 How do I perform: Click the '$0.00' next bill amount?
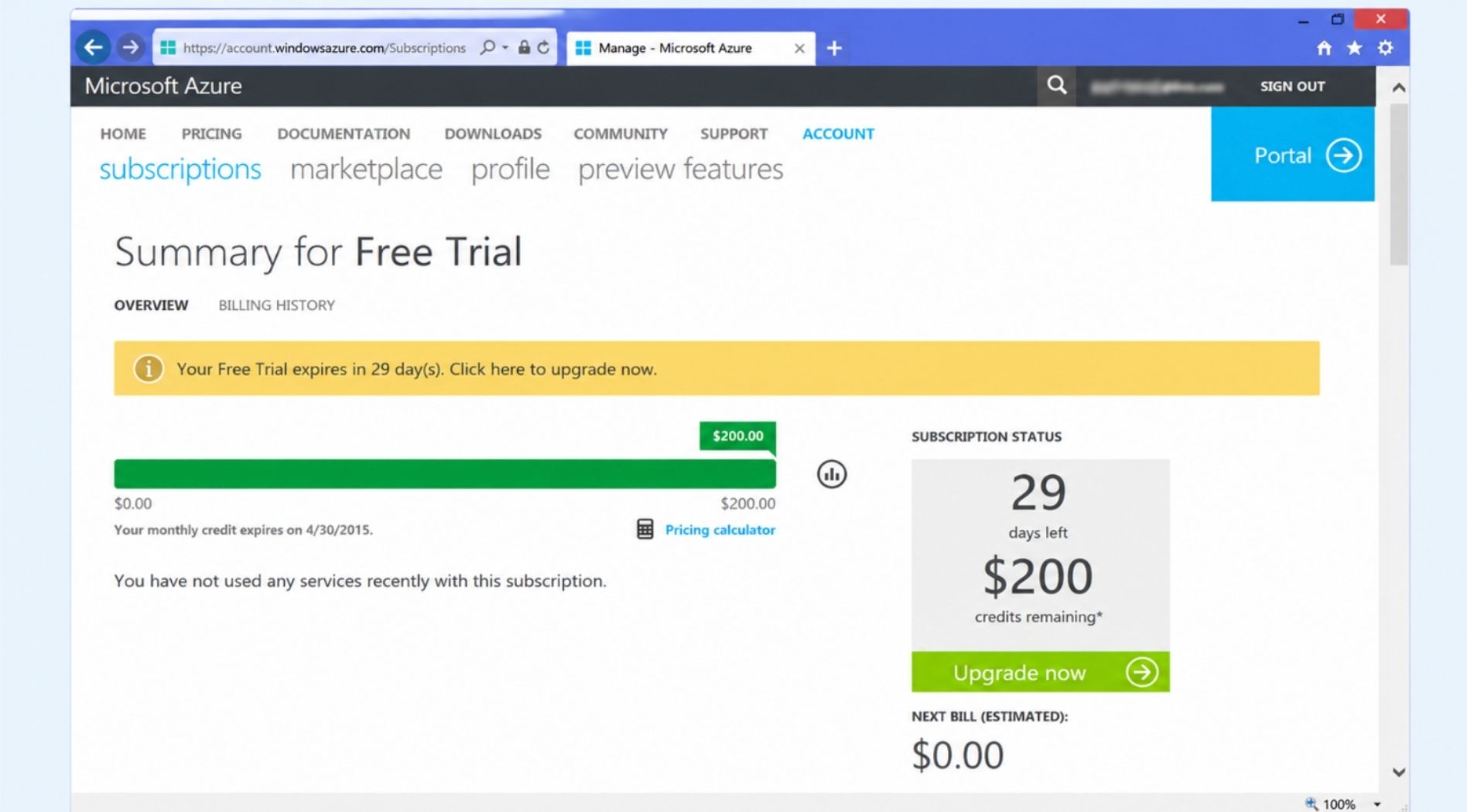pyautogui.click(x=958, y=755)
